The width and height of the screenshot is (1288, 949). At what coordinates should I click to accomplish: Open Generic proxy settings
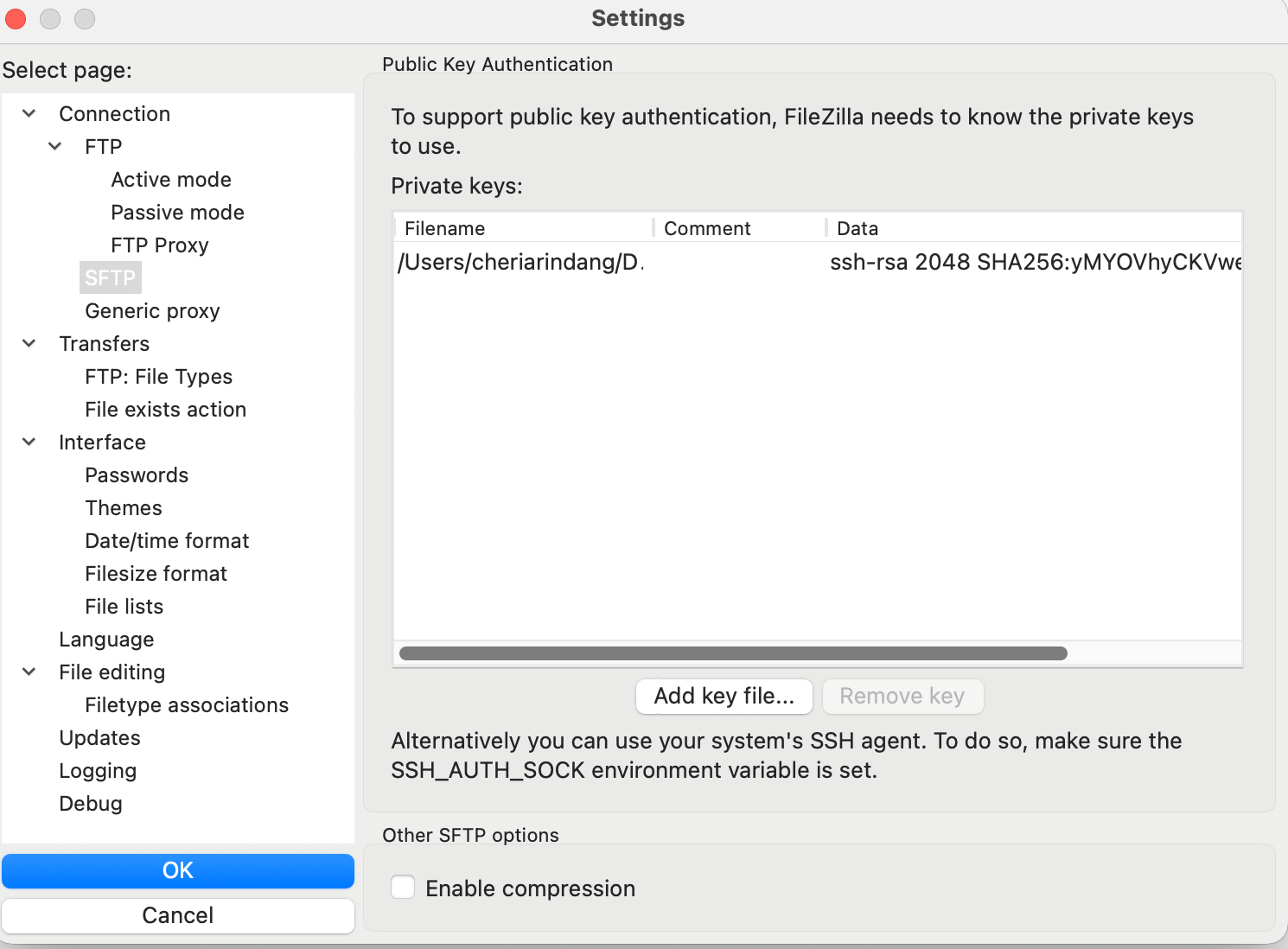[x=152, y=311]
